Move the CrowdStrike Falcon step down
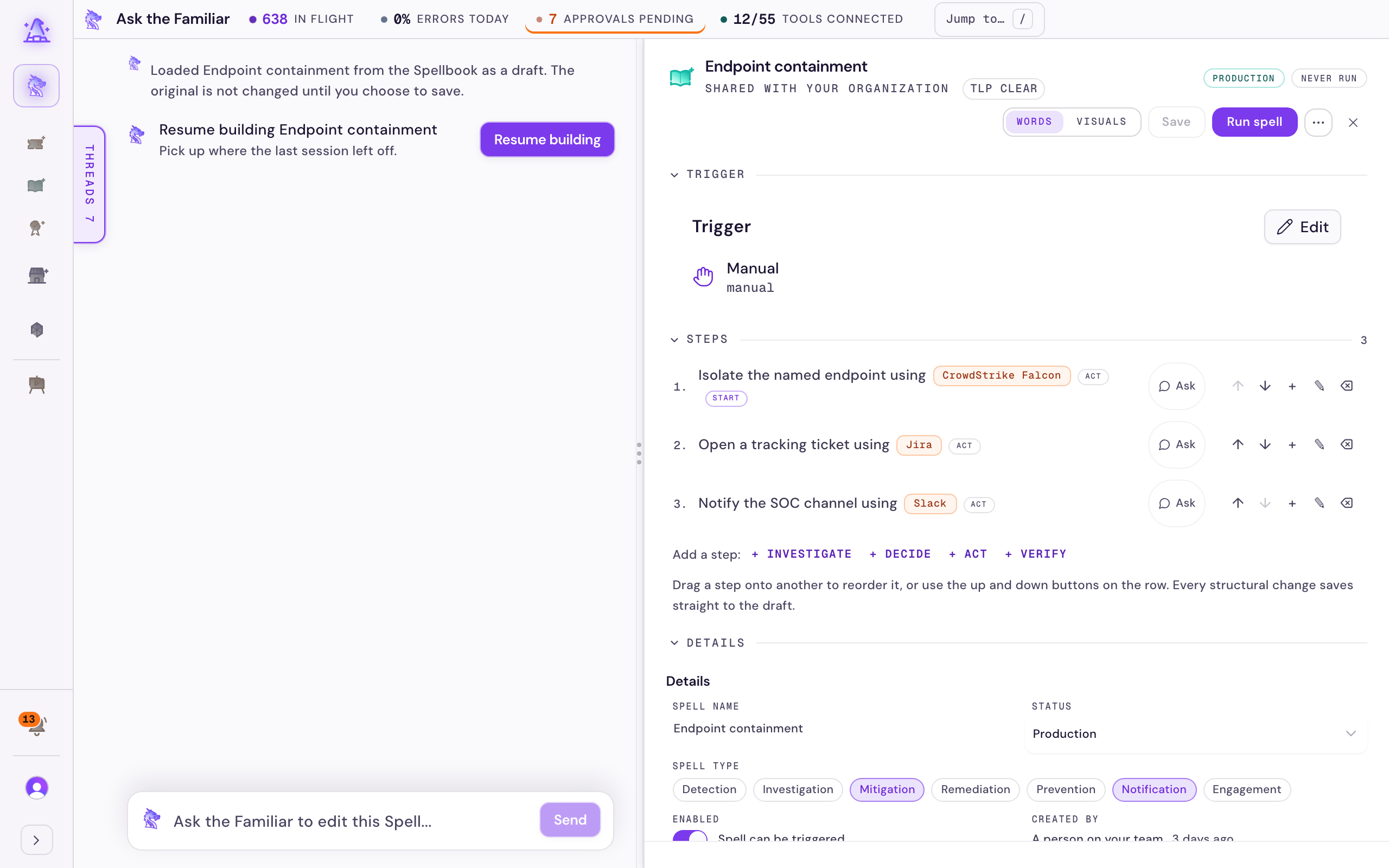Viewport: 1389px width, 868px height. 1265,386
